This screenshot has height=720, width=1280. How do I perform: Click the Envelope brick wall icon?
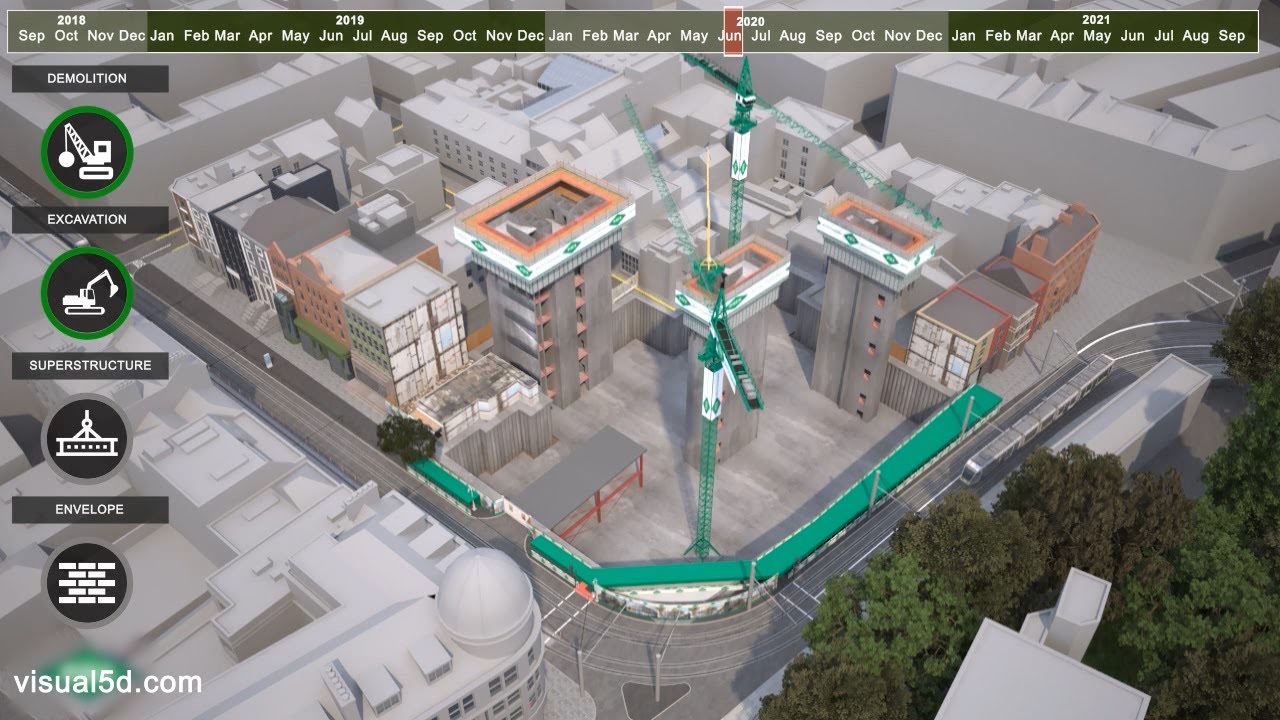coord(87,584)
